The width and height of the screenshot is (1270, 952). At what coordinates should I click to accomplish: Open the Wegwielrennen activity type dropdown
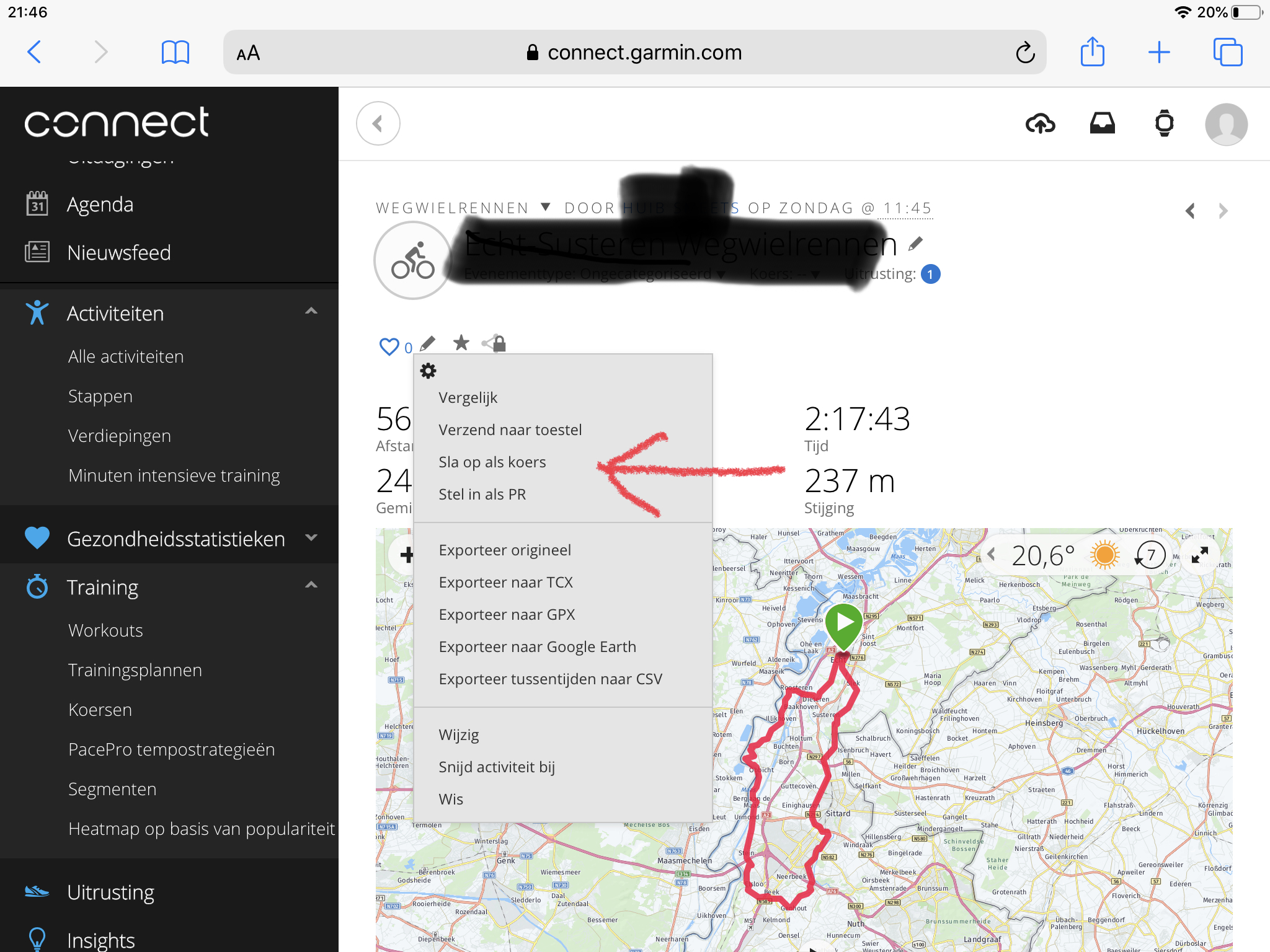(546, 208)
